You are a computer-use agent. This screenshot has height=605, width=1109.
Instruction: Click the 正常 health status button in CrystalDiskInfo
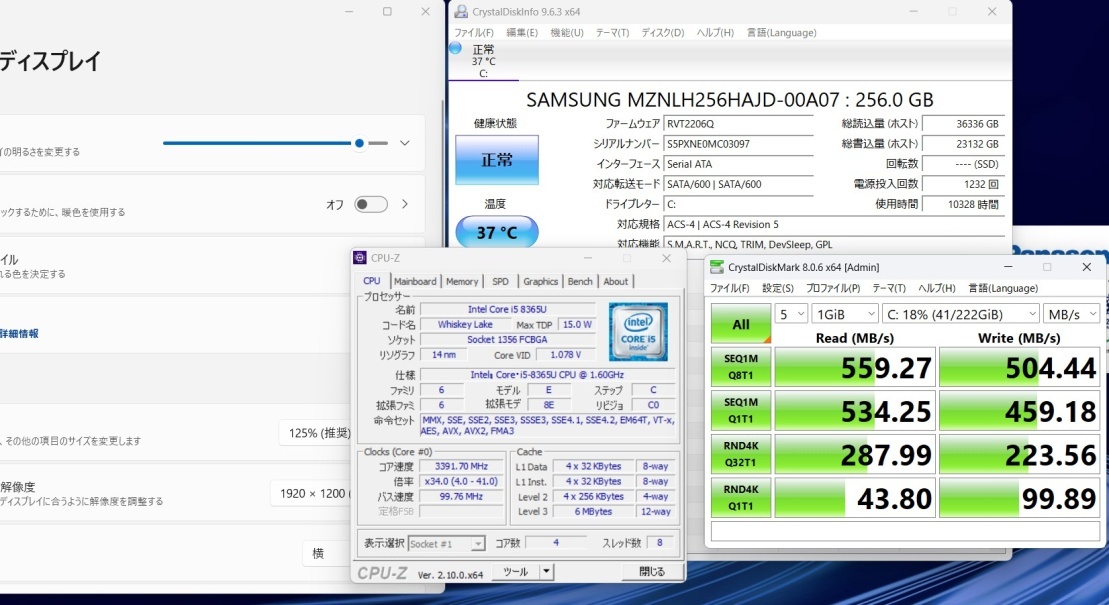pos(497,160)
